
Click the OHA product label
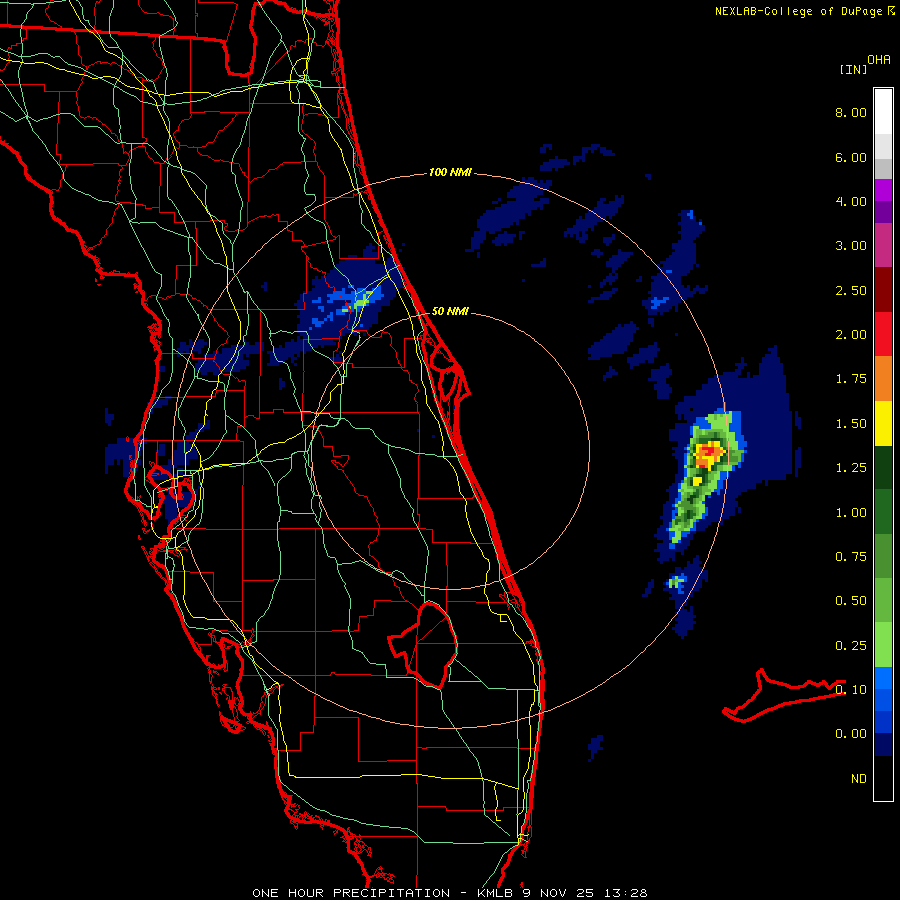879,60
